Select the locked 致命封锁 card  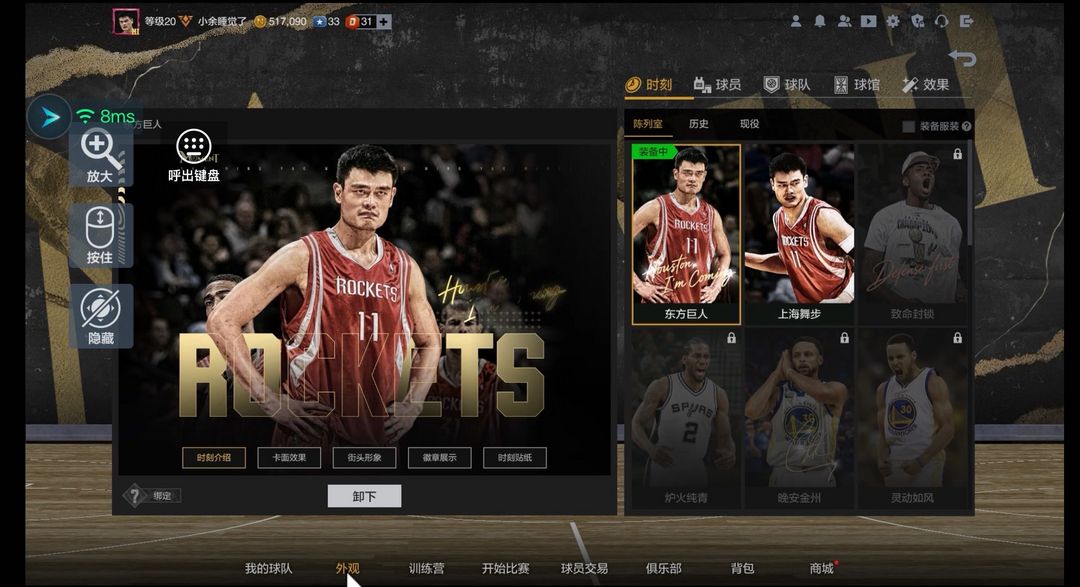[913, 234]
